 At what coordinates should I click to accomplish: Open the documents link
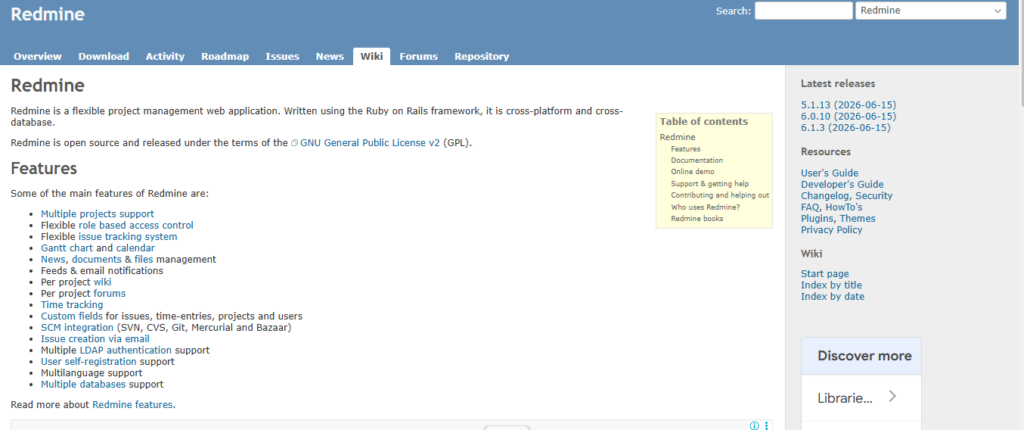(96, 259)
